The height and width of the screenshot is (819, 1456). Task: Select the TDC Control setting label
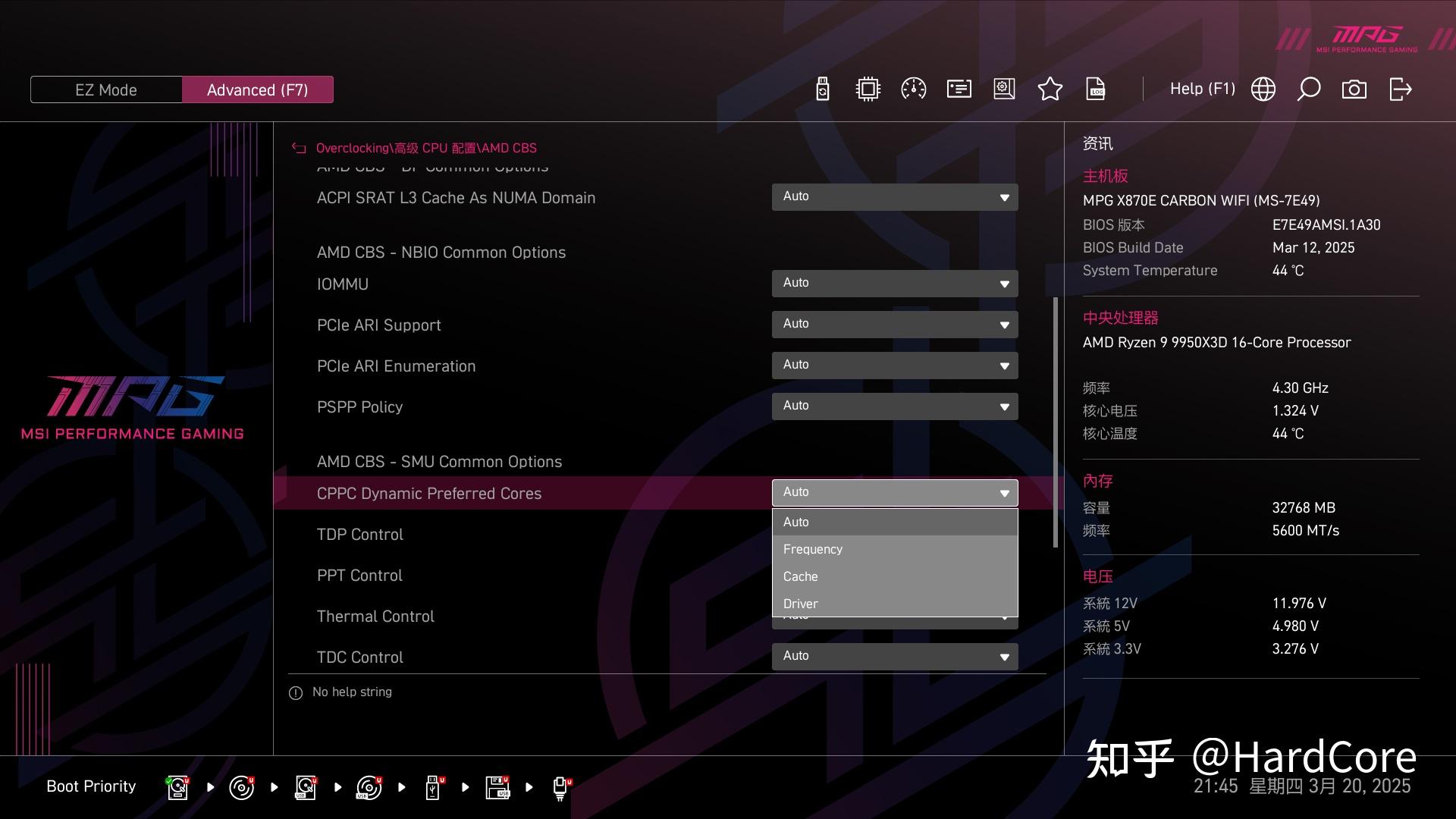(359, 657)
